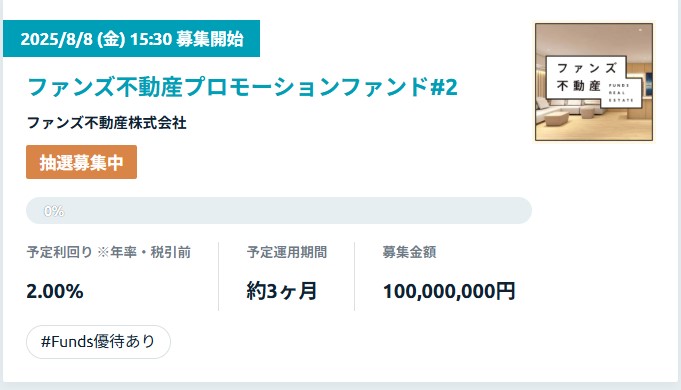Click the 予定利回り ※年率・税引前 label
681x390 pixels.
click(109, 252)
